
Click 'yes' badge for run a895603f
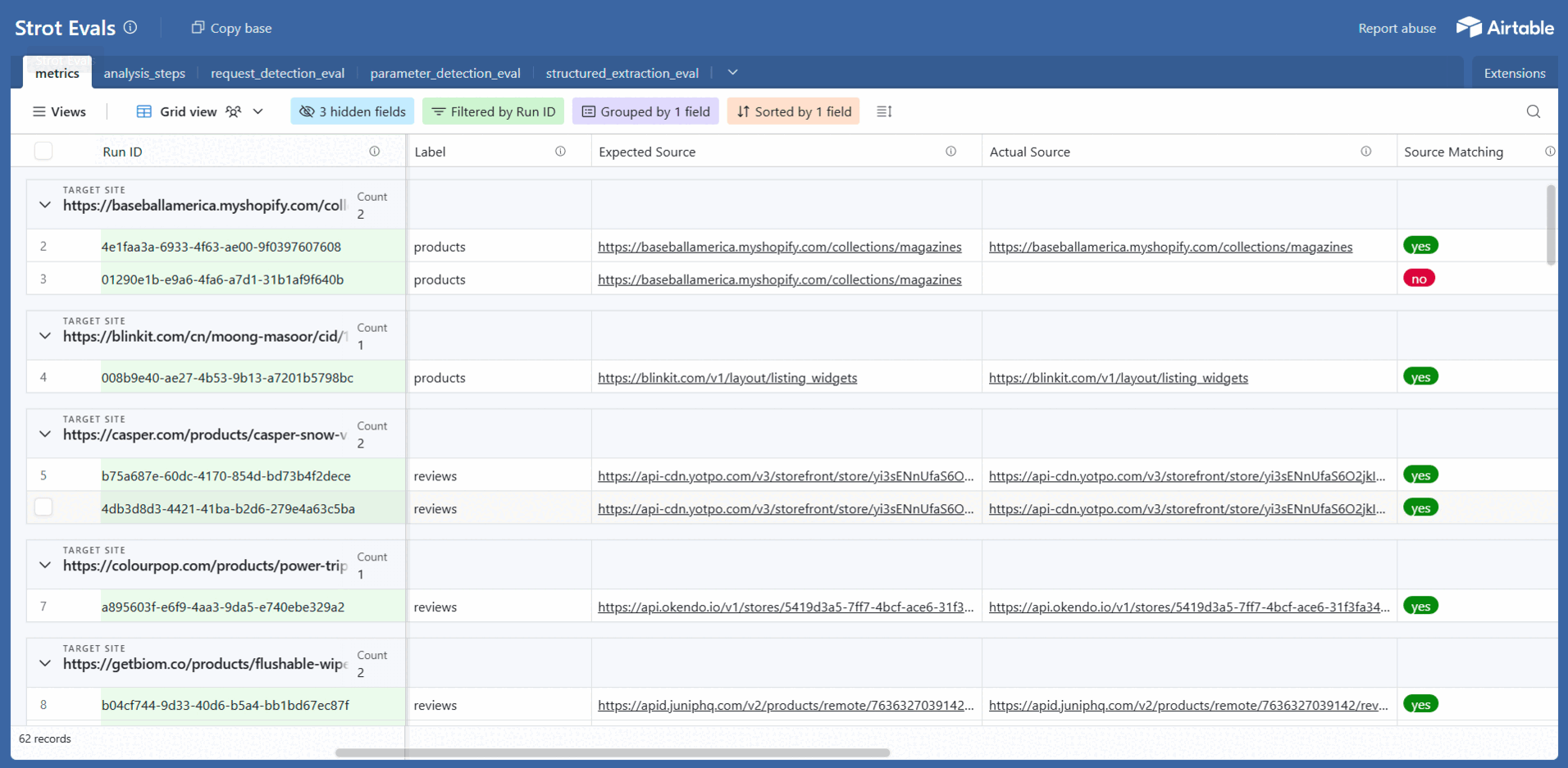[1420, 607]
